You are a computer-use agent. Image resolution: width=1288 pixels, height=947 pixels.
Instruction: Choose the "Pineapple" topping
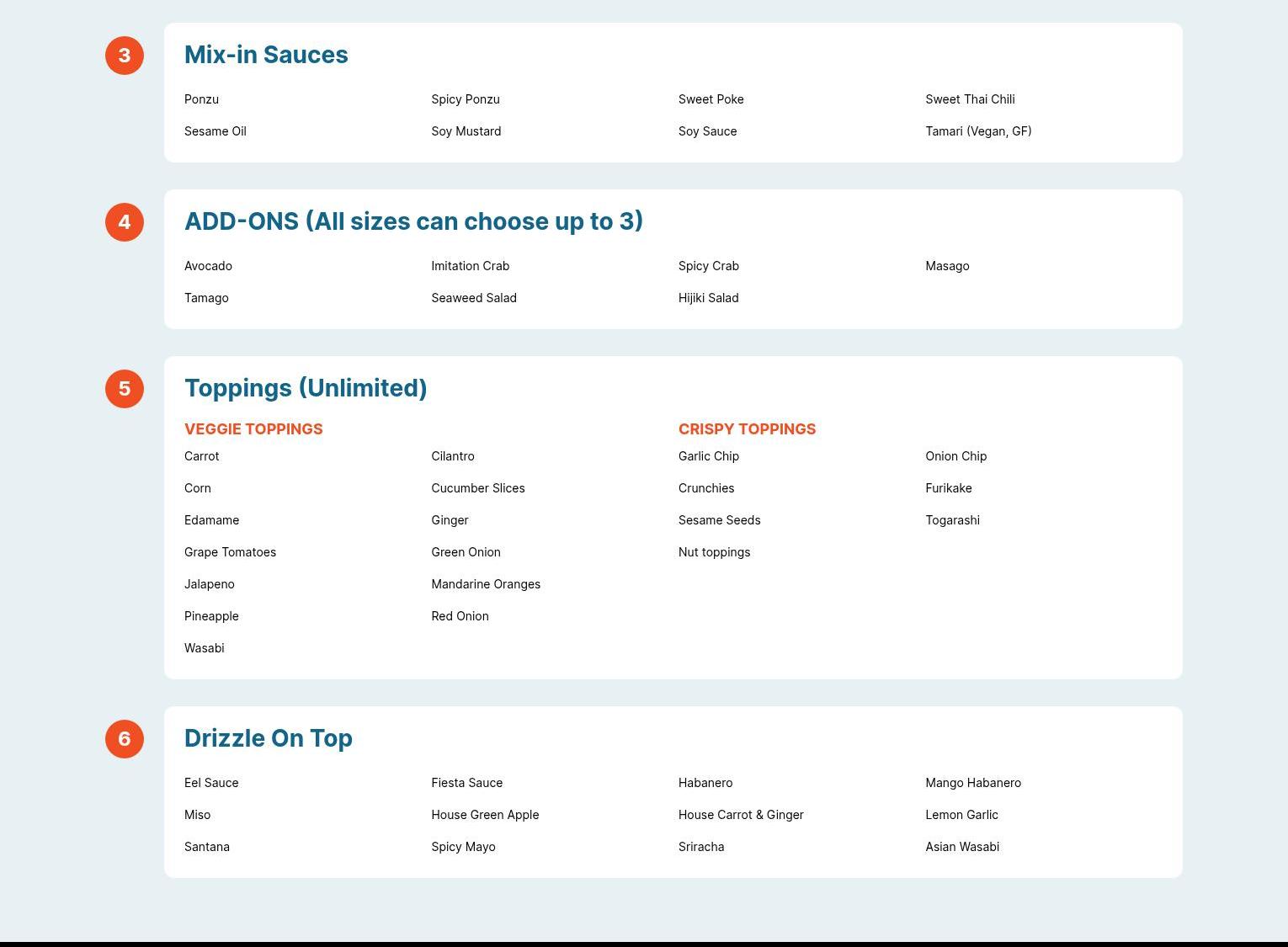pos(211,616)
